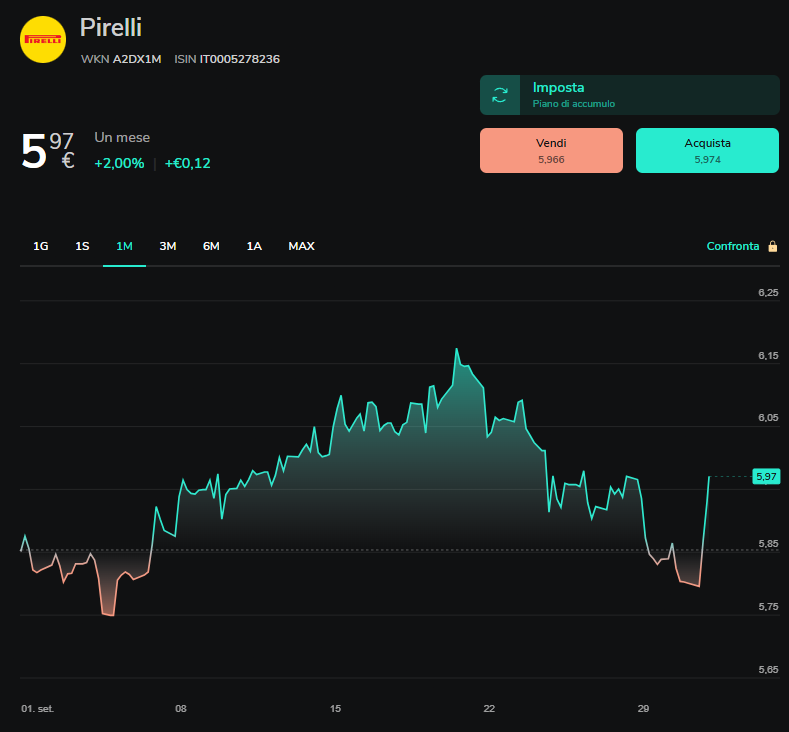This screenshot has width=789, height=732.
Task: Open the Confronta compare link
Action: (x=733, y=246)
